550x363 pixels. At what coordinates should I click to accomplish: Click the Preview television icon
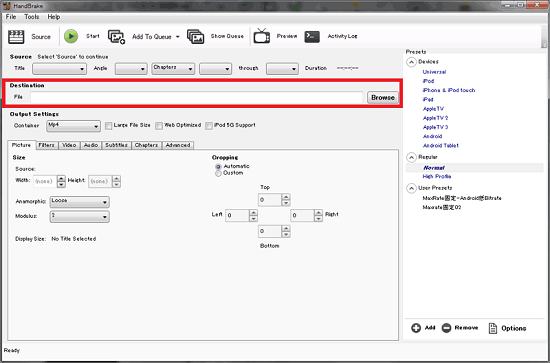pos(262,36)
